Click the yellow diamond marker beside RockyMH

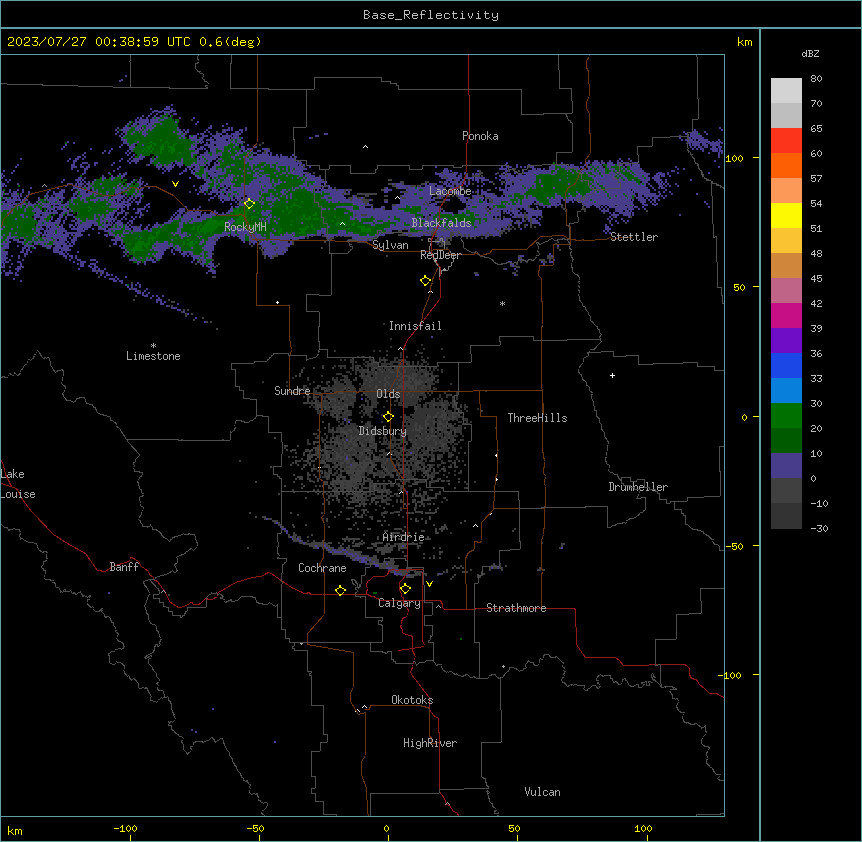click(x=249, y=204)
